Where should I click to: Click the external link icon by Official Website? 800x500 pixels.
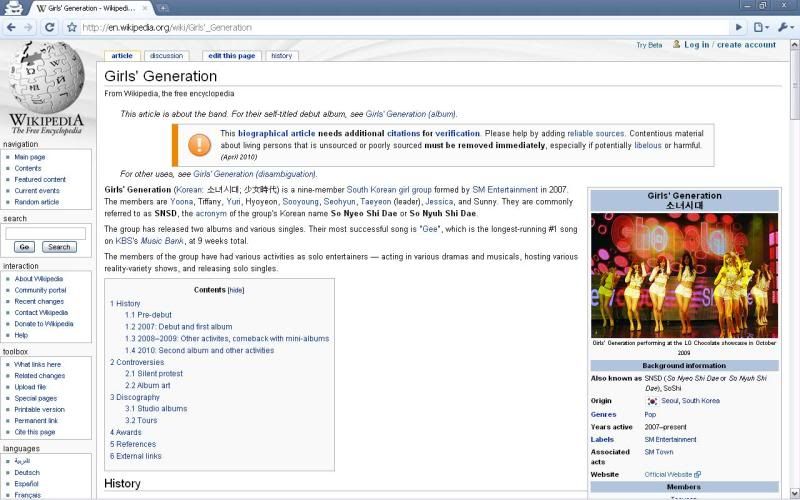click(697, 474)
